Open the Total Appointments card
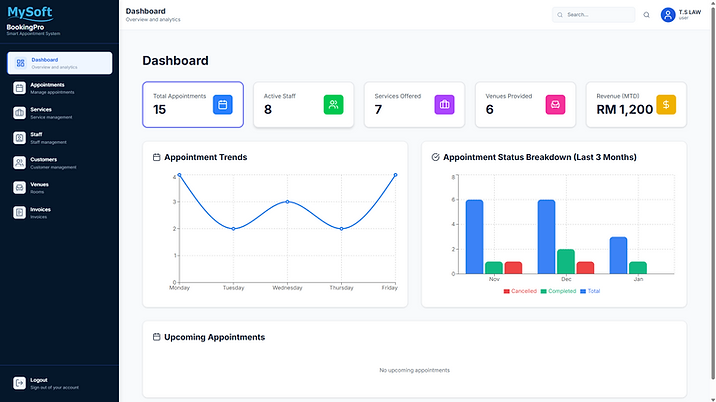Viewport: 716px width, 402px height. (x=193, y=105)
